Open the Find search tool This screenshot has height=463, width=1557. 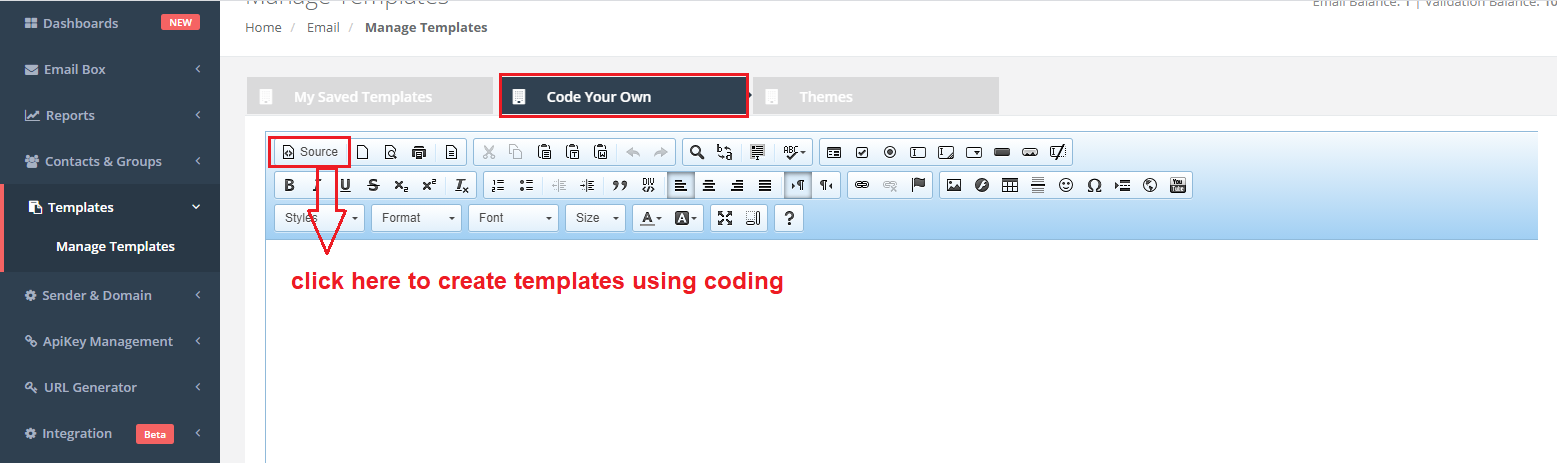click(697, 152)
